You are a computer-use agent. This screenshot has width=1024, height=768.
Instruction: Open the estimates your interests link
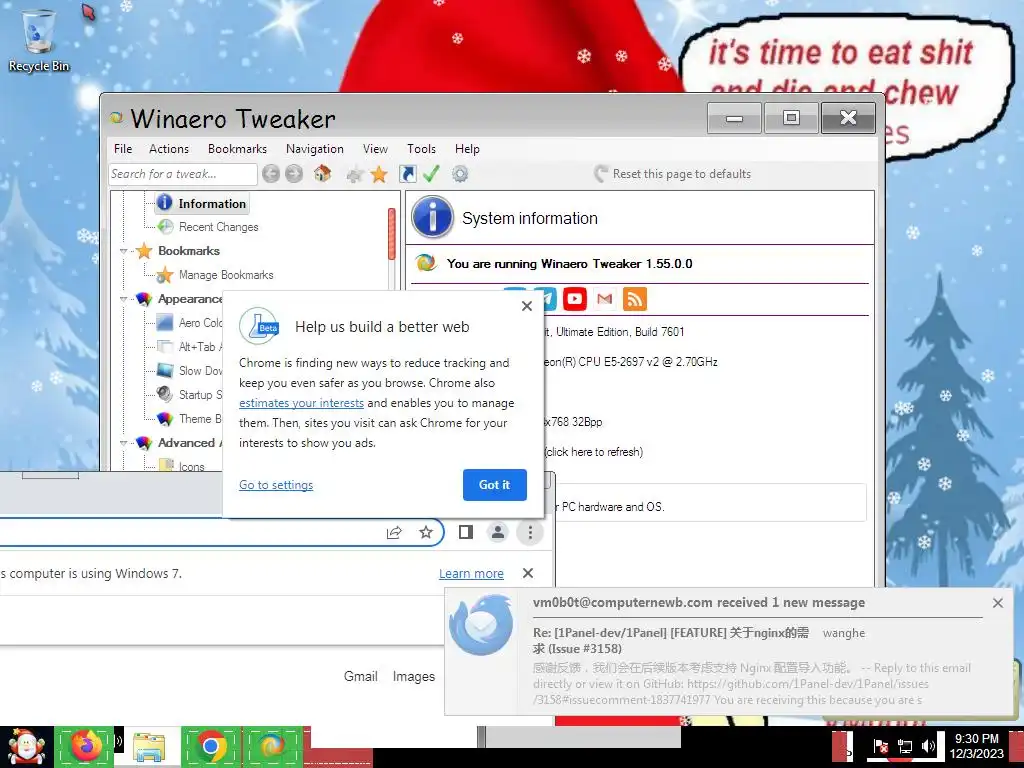pos(301,403)
